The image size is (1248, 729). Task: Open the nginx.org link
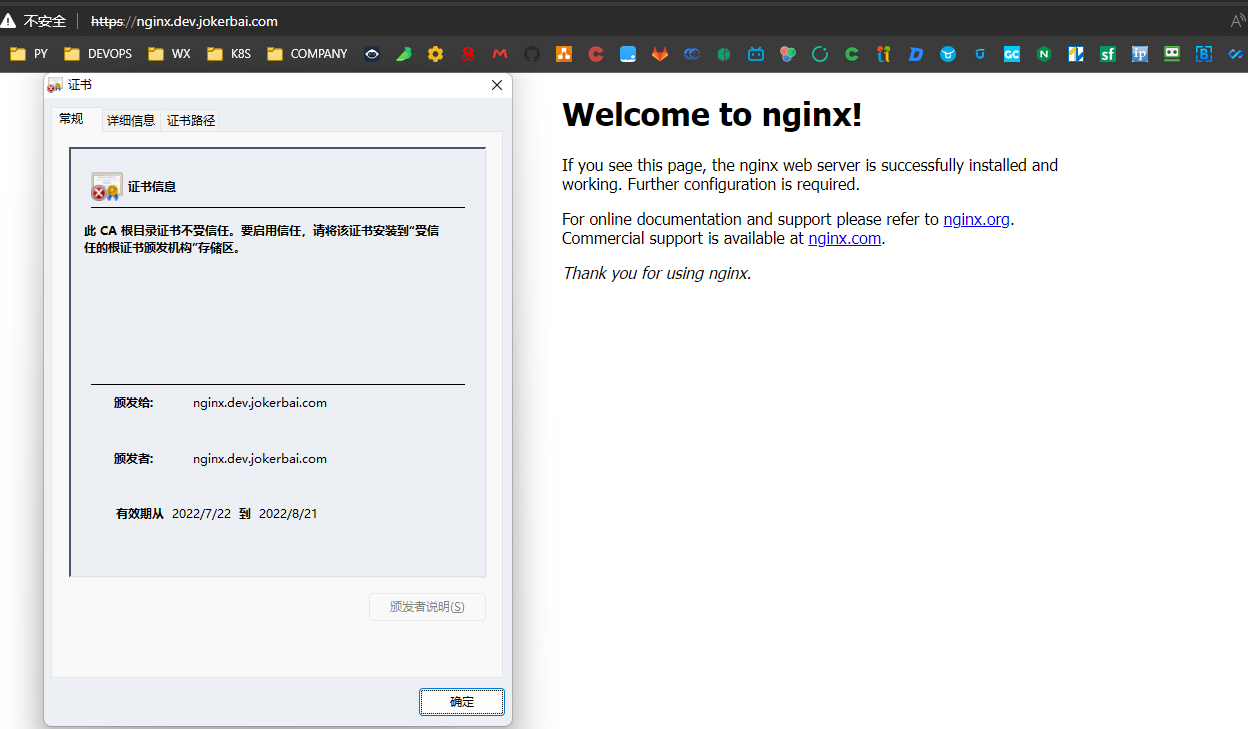[977, 219]
